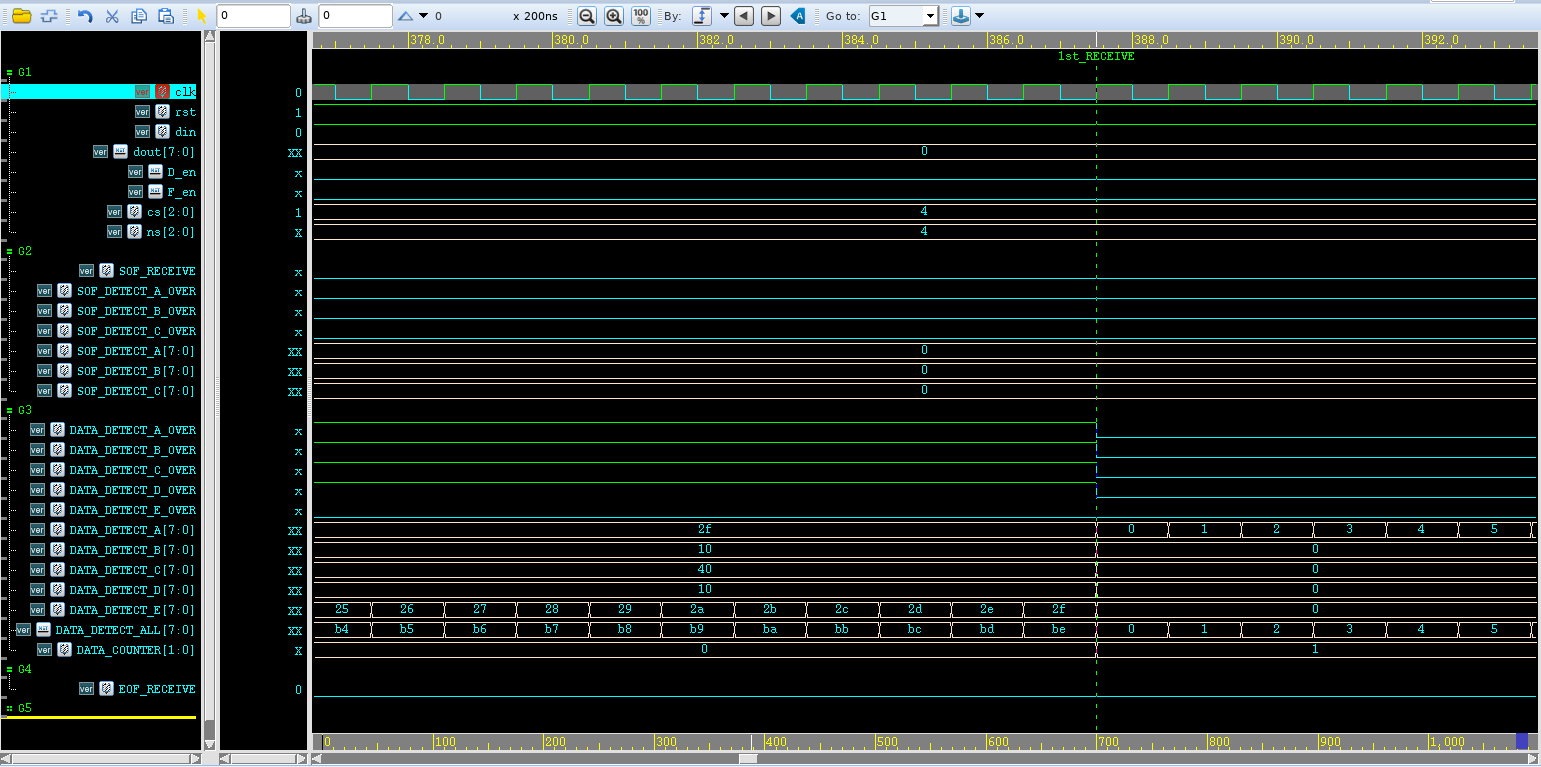Click the signal type icon beside SOF_DETECT_C[7:0]

coord(65,391)
